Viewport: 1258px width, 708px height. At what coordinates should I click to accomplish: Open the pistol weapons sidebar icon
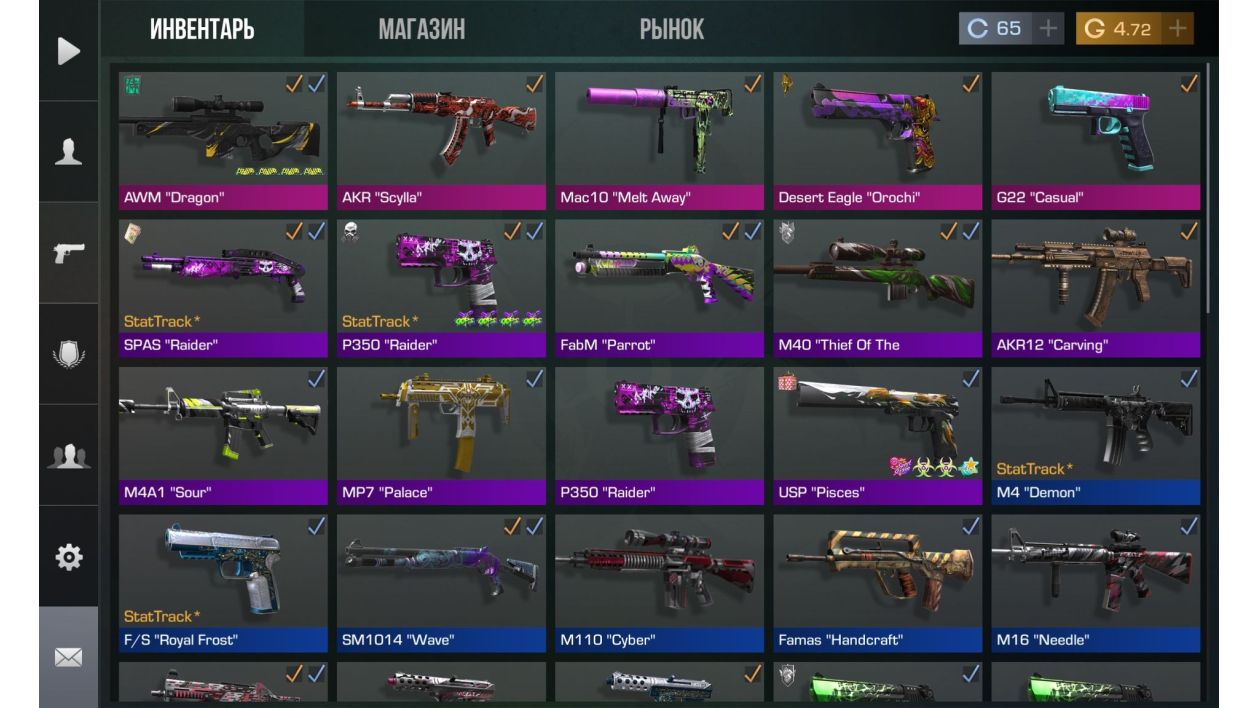(68, 253)
